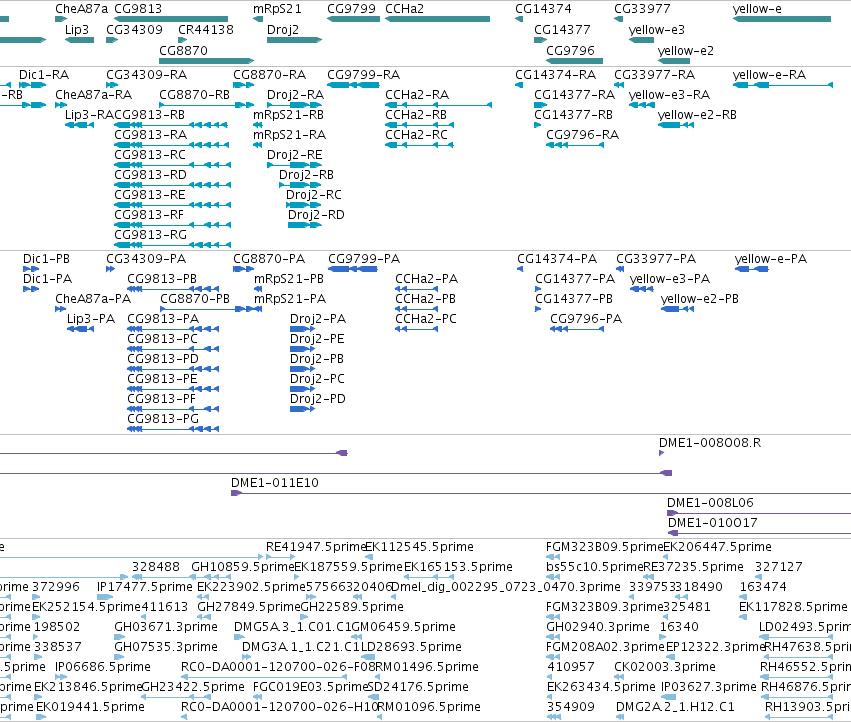This screenshot has width=851, height=722.
Task: Click protein label CG8870-PB
Action: coord(195,299)
